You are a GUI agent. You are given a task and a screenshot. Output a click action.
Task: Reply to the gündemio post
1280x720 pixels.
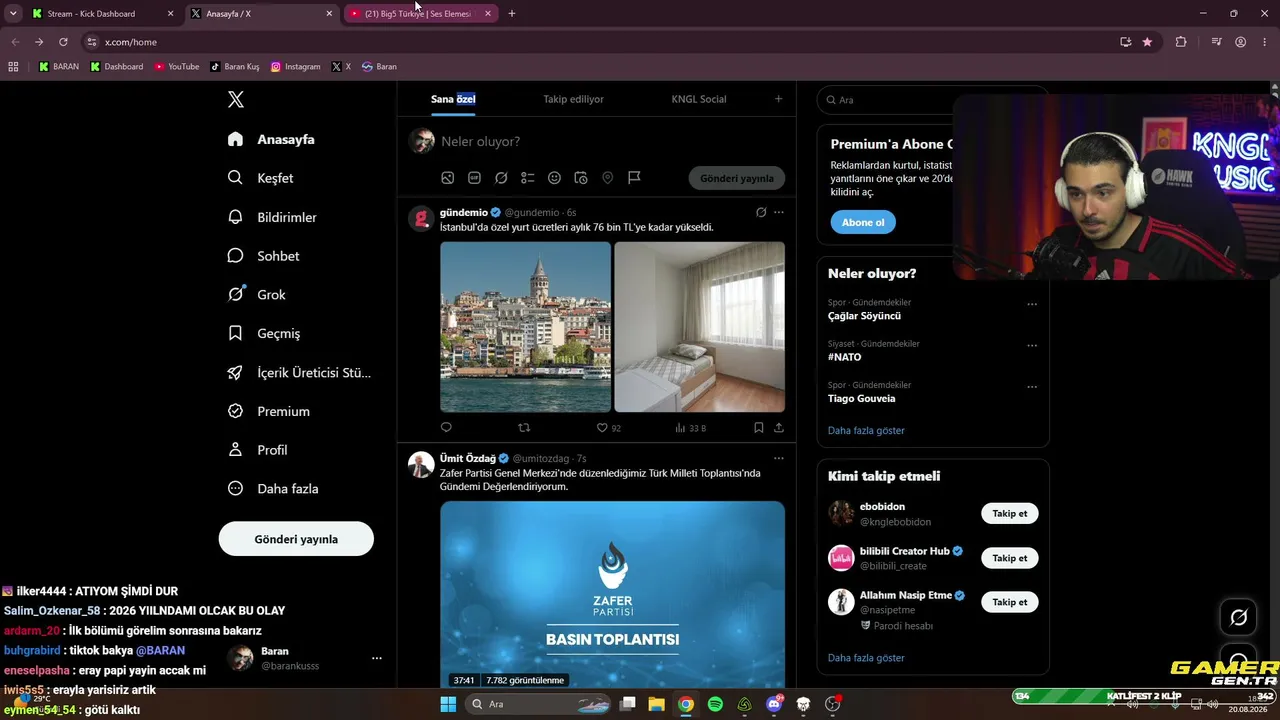point(446,428)
